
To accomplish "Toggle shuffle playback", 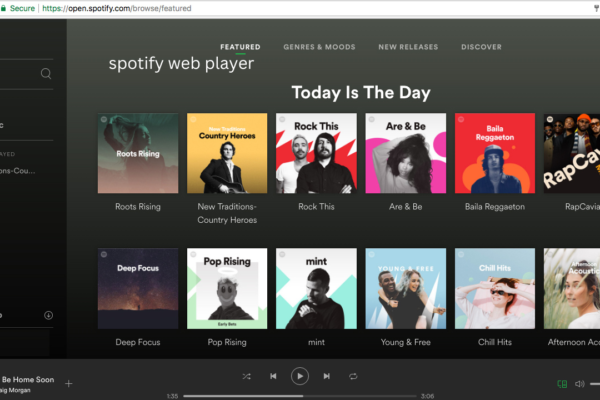I will [246, 376].
